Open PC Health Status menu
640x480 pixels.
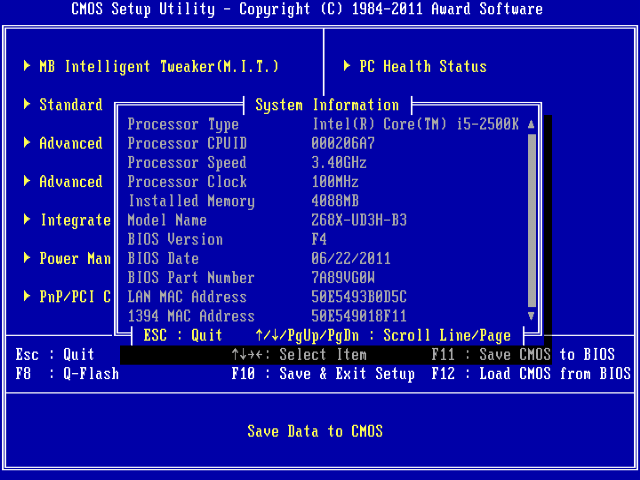(x=422, y=67)
